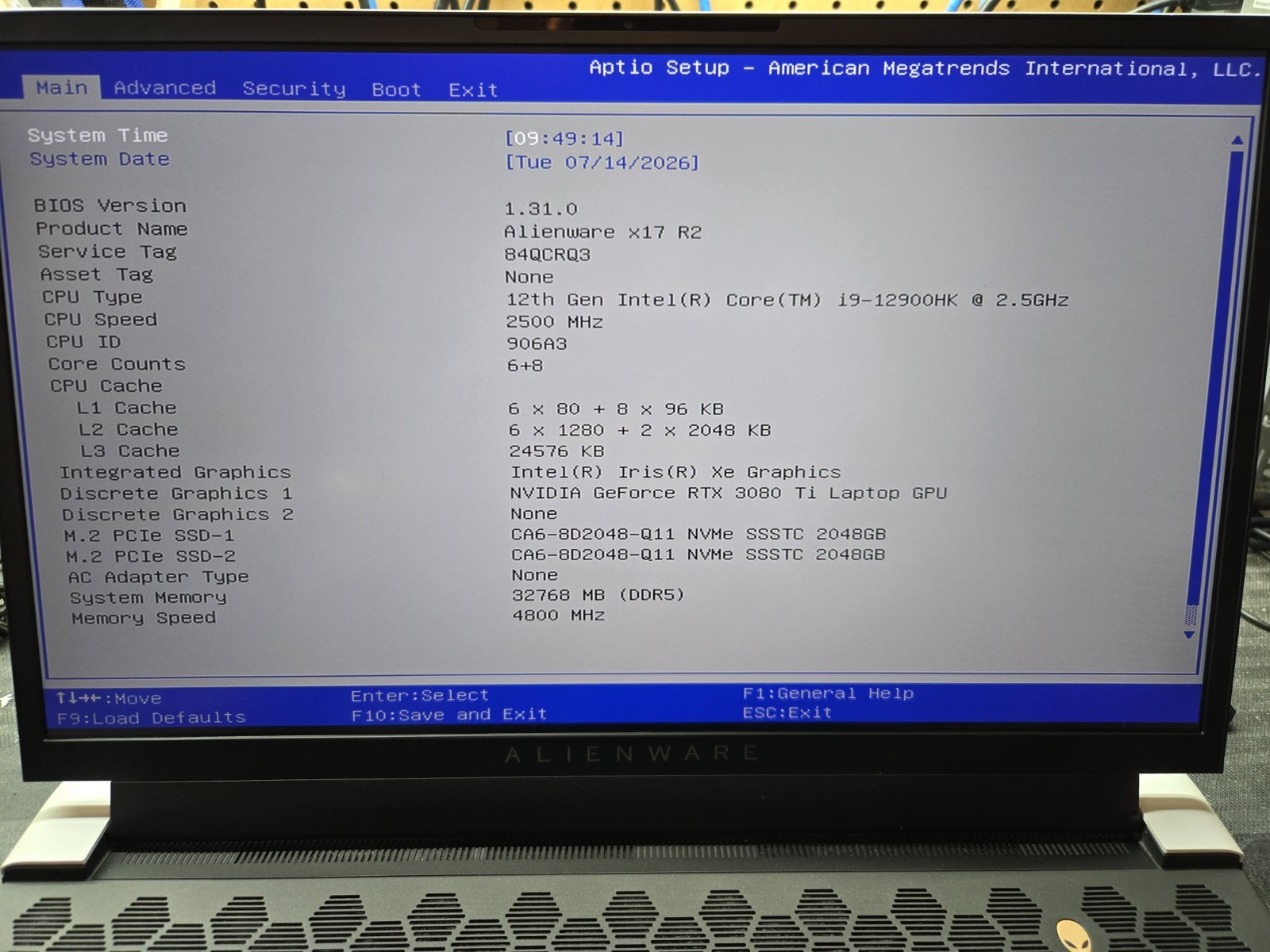Click the CPU Cache heading
Image resolution: width=1270 pixels, height=952 pixels.
[x=106, y=386]
